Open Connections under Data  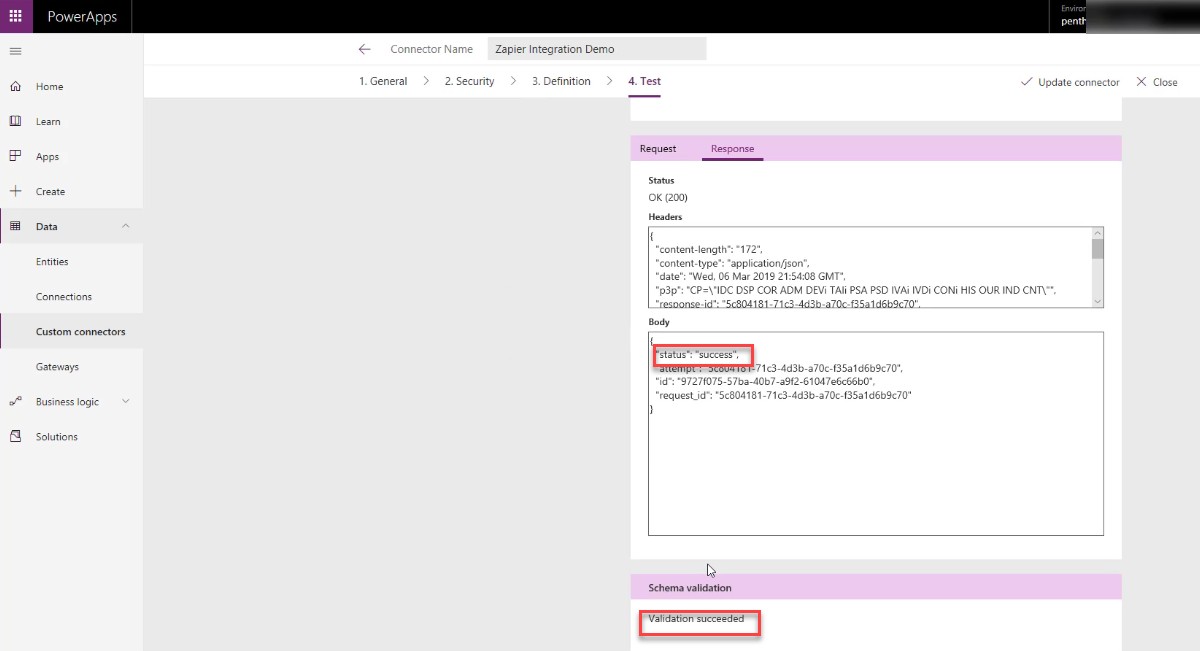pyautogui.click(x=64, y=296)
